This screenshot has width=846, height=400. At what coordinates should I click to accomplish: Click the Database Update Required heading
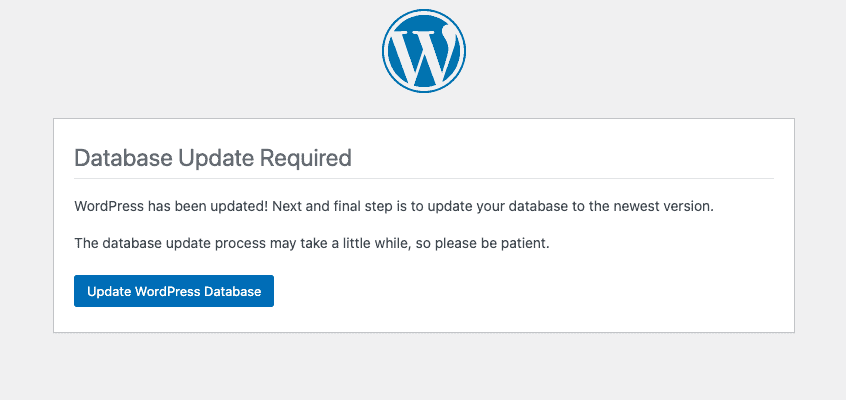click(x=213, y=158)
